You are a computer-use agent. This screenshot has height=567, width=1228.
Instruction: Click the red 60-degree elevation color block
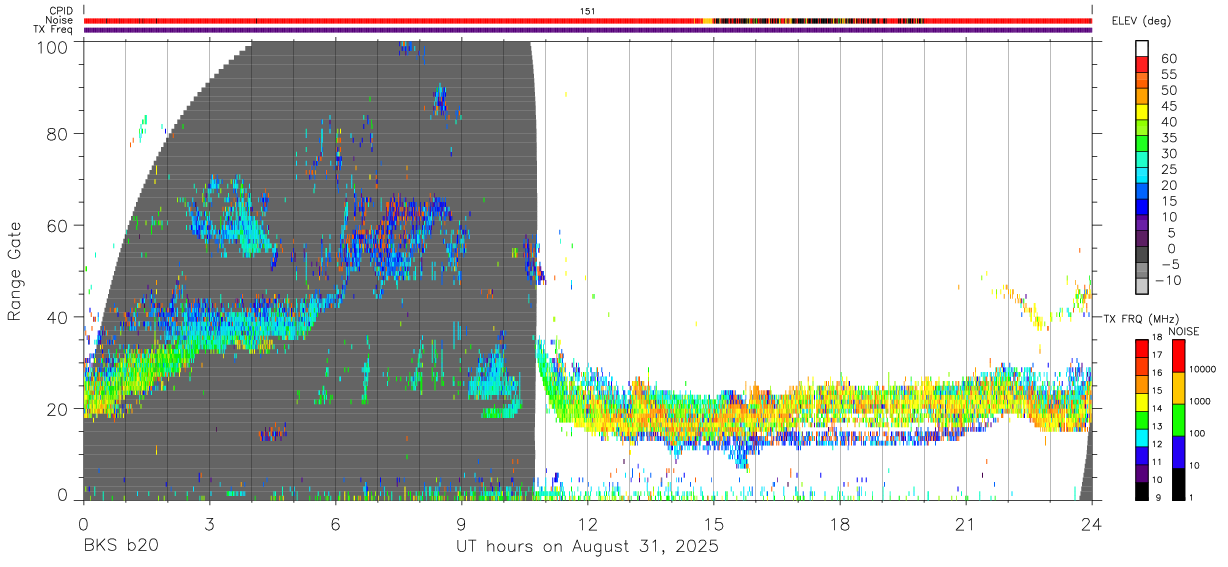[1142, 64]
